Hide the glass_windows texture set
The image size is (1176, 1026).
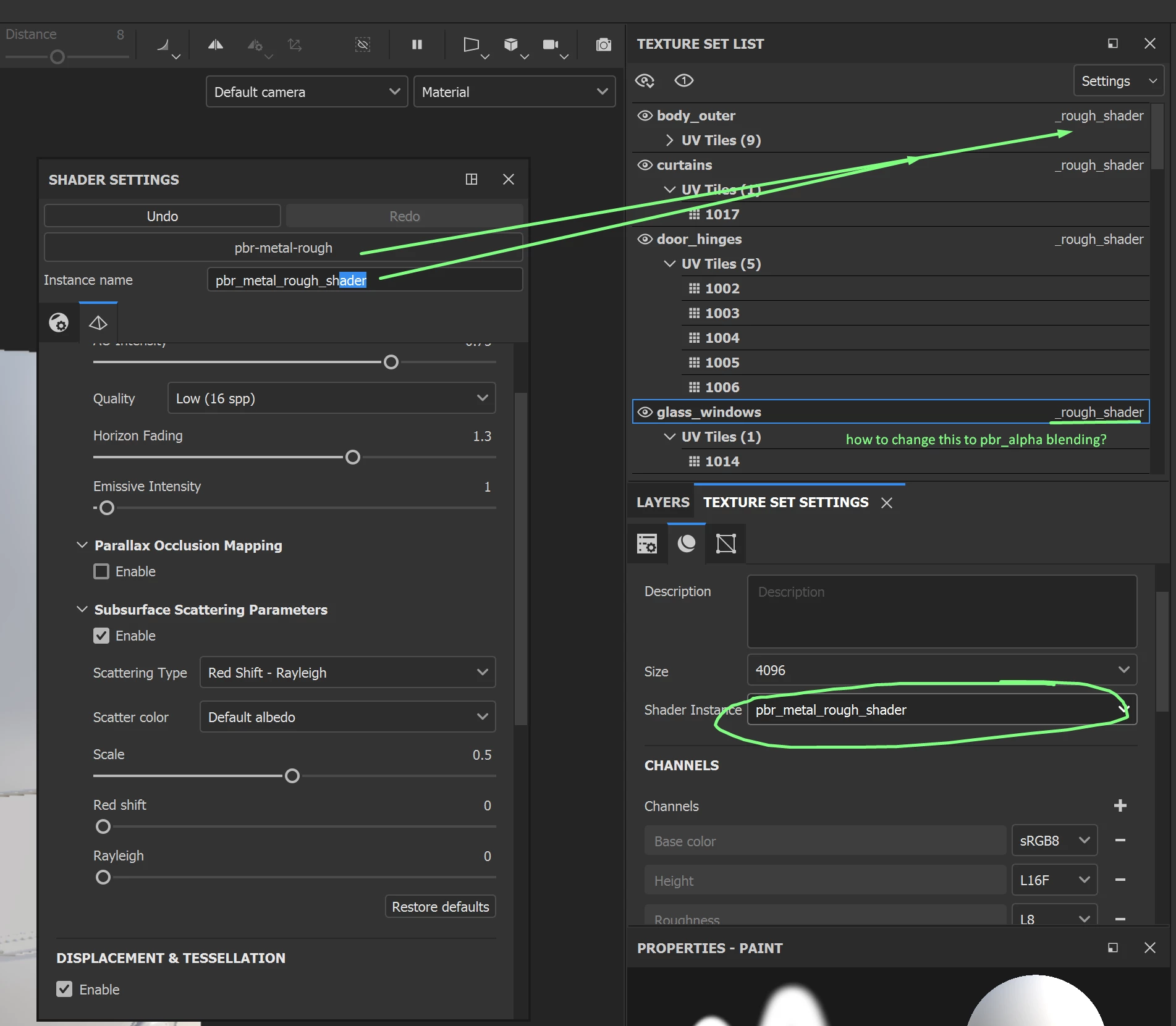(645, 412)
